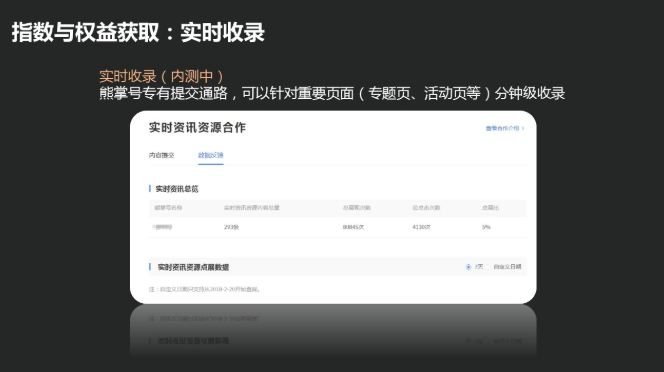The image size is (664, 372).
Task: Select the 数据反馈 tab
Action: 210,155
